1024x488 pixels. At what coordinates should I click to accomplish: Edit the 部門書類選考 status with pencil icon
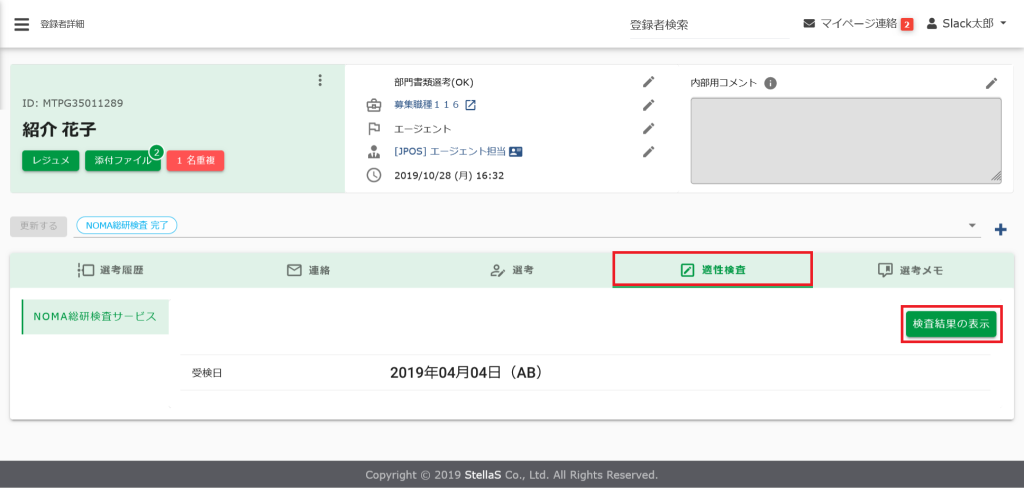648,82
